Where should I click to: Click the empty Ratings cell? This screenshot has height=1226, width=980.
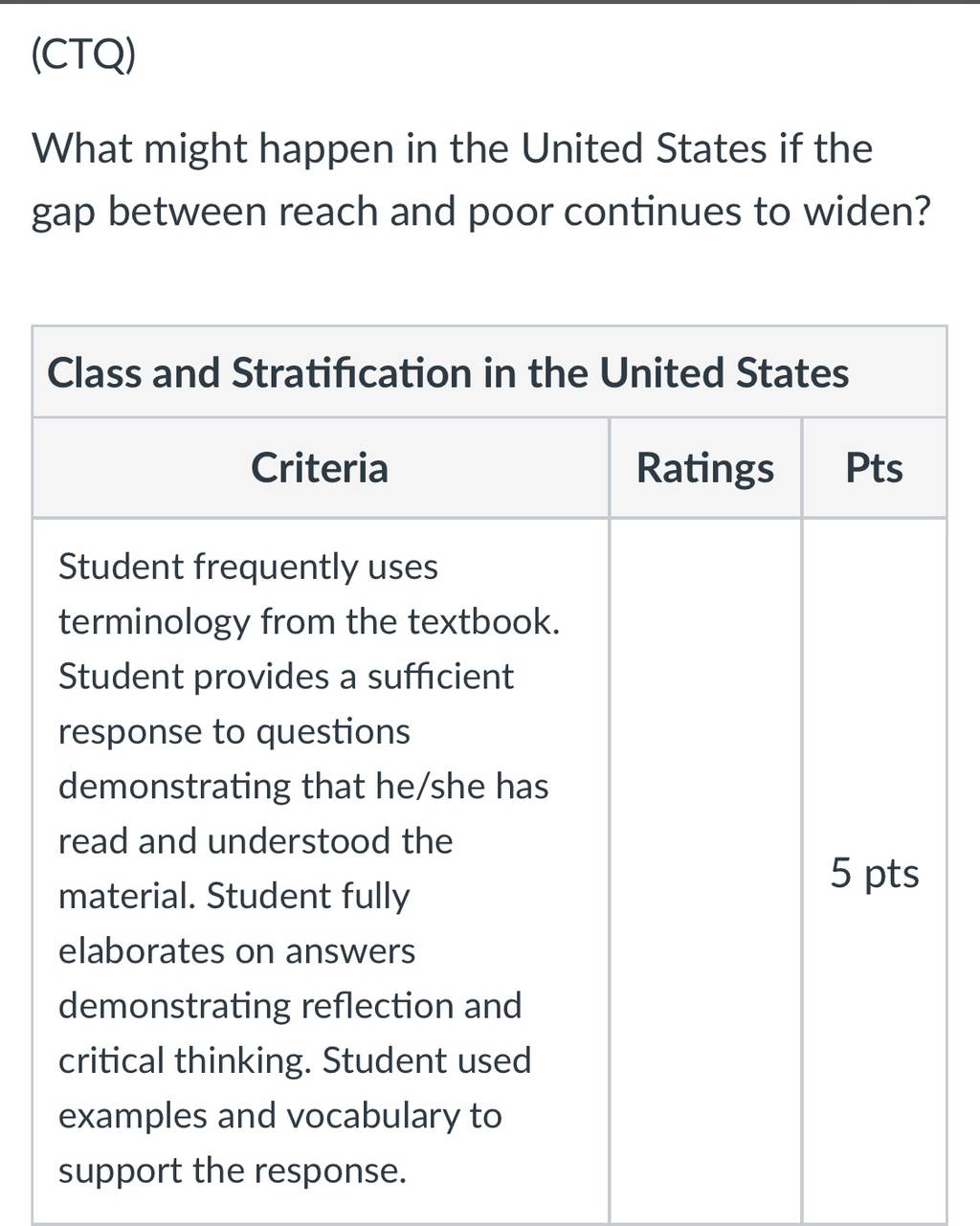(705, 871)
